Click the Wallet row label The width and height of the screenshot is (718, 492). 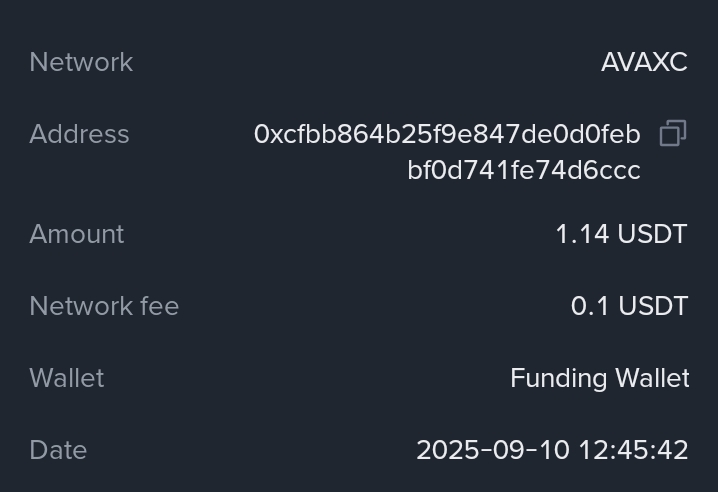click(67, 378)
